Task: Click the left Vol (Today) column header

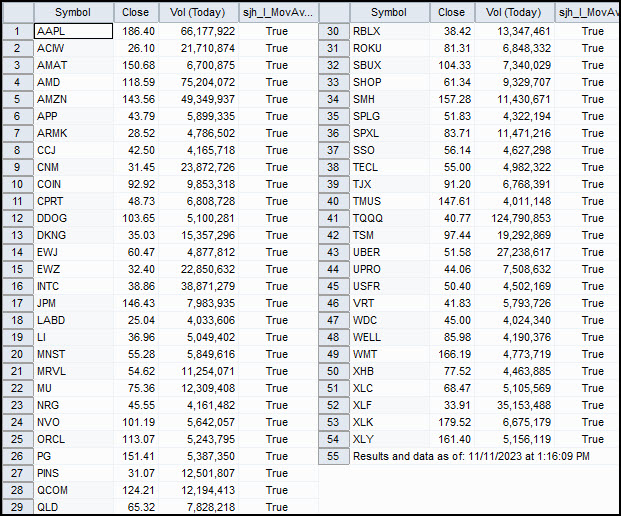Action: coord(198,13)
